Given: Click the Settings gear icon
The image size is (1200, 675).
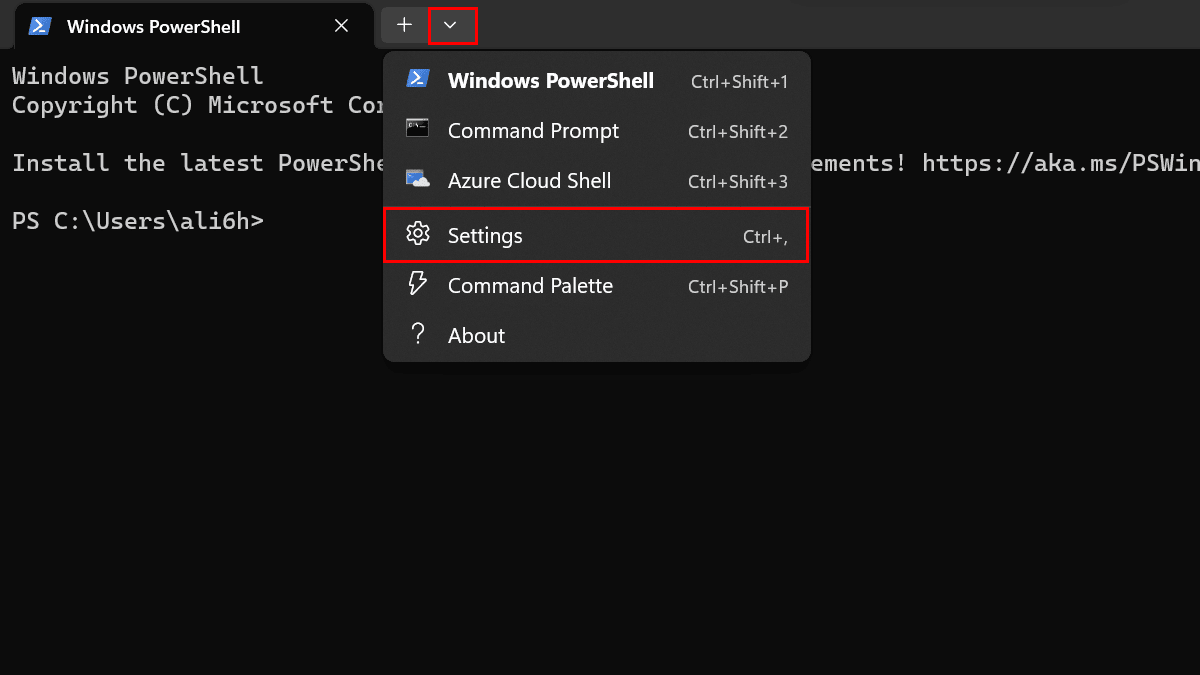Looking at the screenshot, I should tap(418, 235).
